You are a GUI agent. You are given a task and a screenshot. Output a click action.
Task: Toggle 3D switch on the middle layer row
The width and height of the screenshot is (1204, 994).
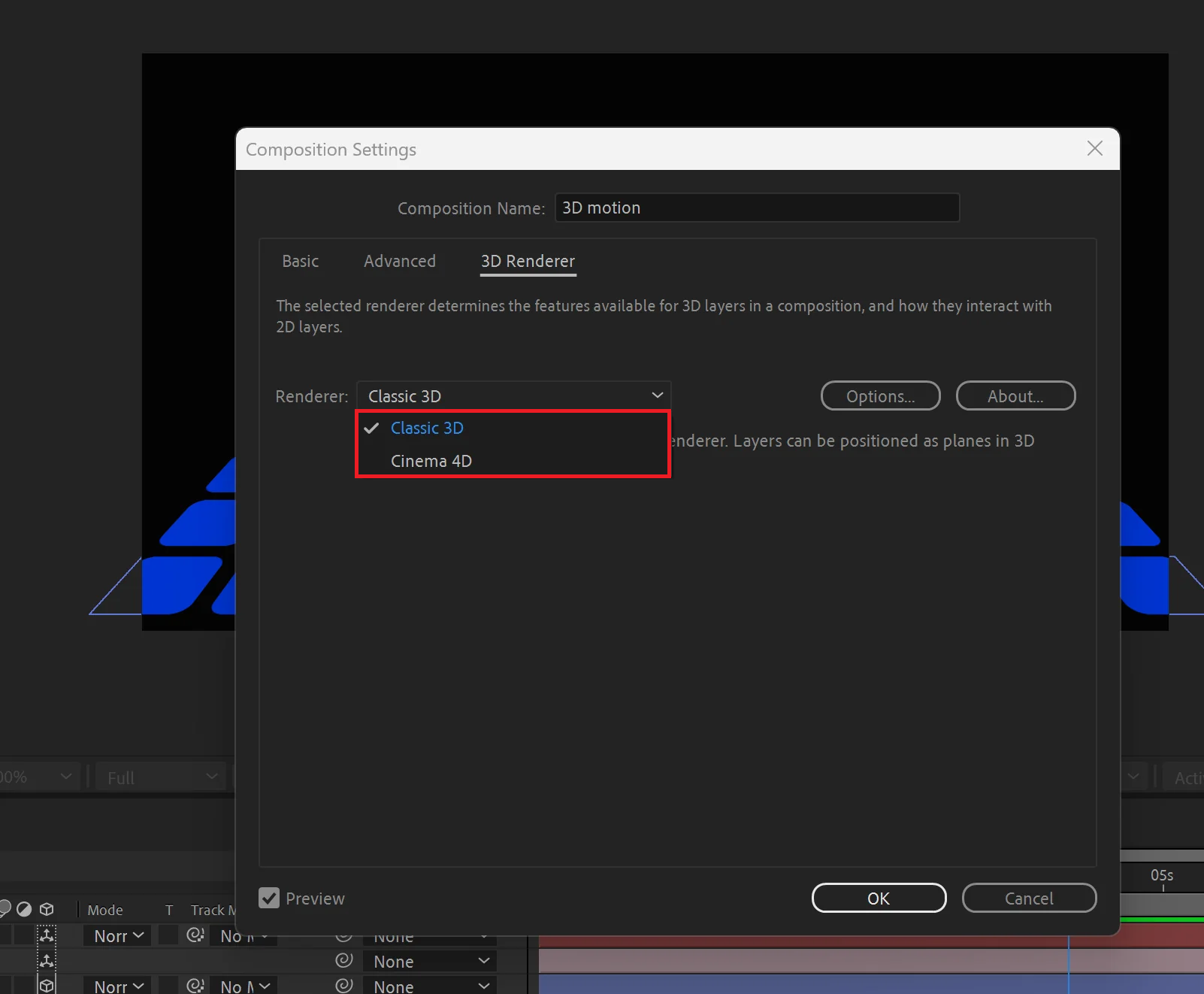[47, 961]
